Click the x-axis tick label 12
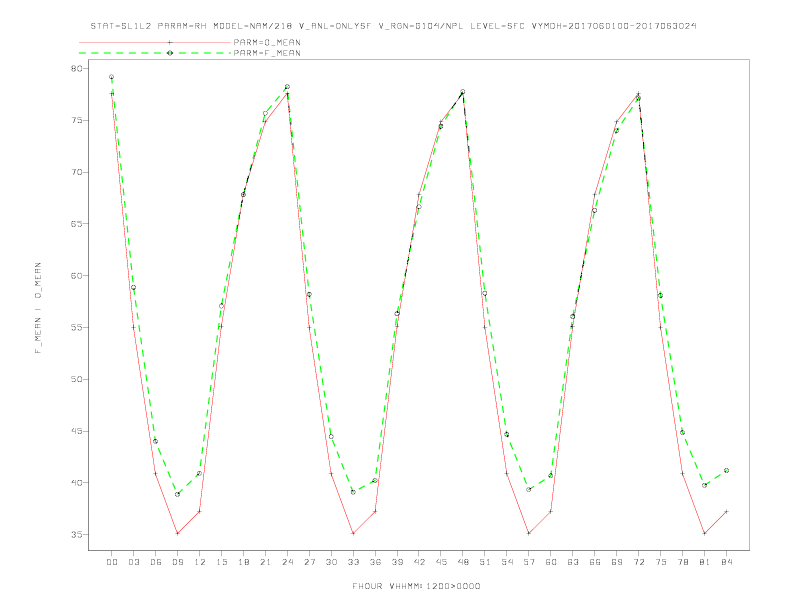The height and width of the screenshot is (612, 792). 200,562
